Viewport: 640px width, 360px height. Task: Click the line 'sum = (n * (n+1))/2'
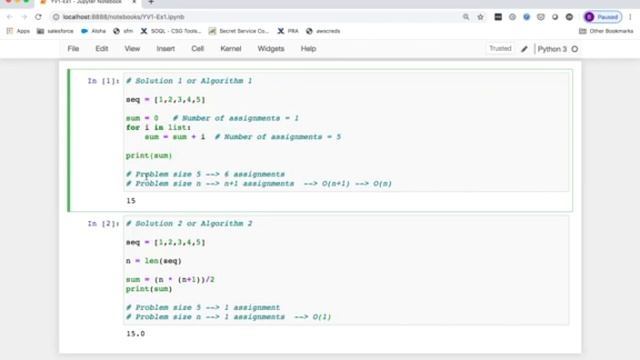(x=170, y=280)
